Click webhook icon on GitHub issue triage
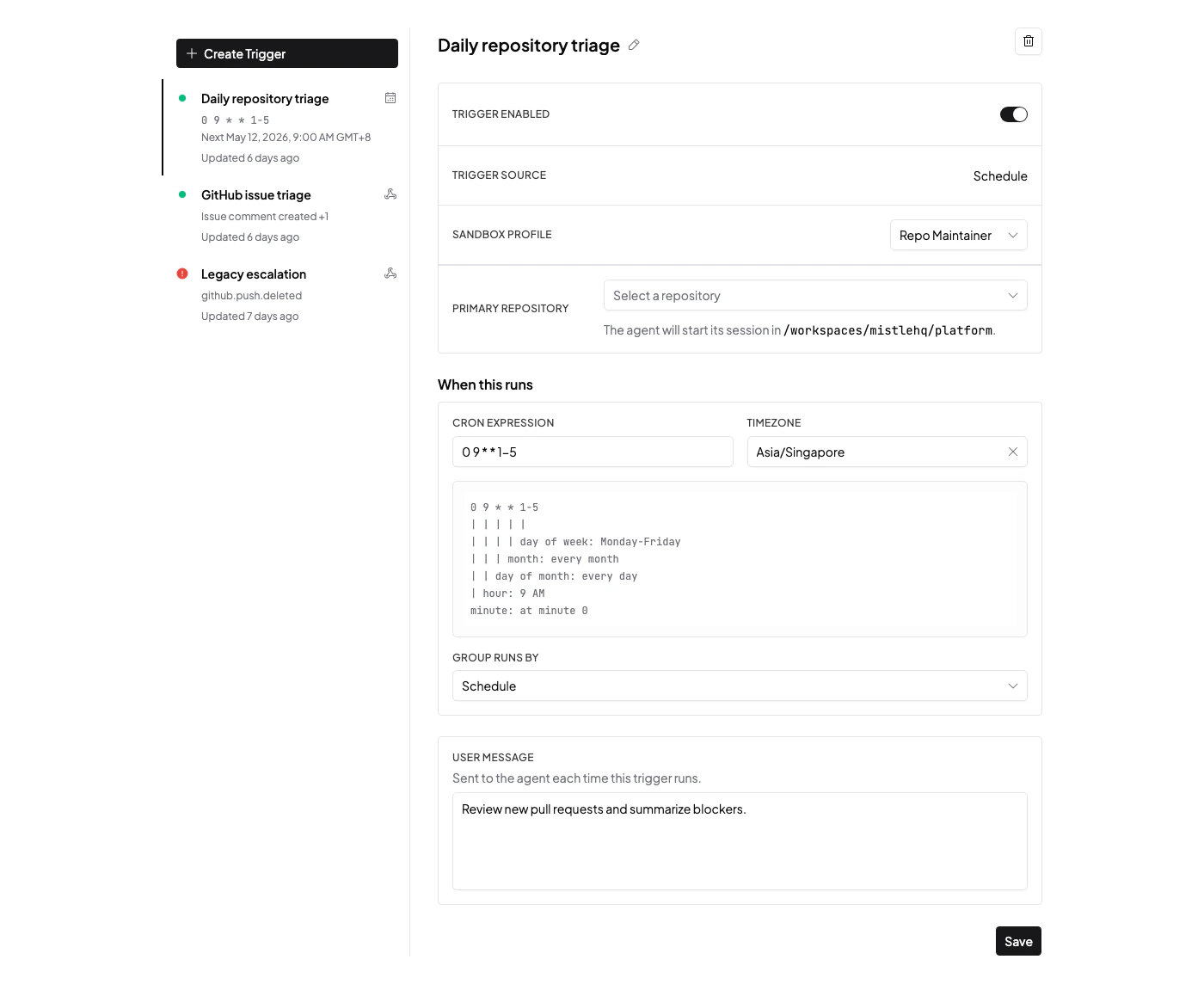 tap(390, 194)
